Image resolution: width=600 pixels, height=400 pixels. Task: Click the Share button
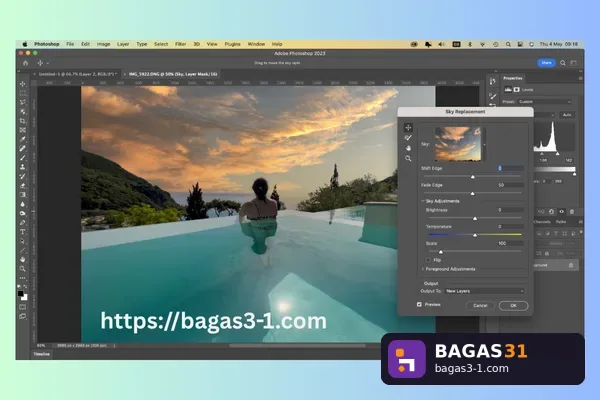[x=546, y=63]
